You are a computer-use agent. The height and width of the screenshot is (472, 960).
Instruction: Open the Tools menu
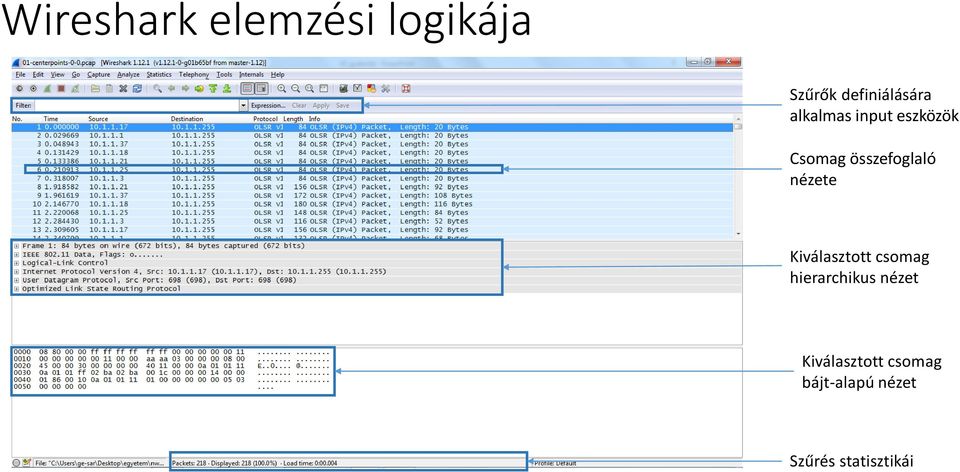pos(225,75)
